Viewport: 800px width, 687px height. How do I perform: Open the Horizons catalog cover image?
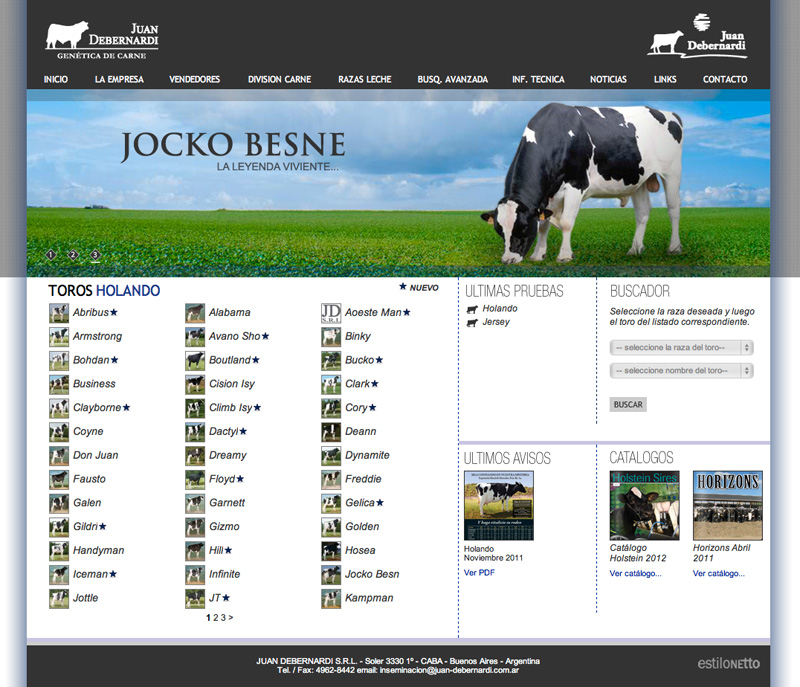728,505
